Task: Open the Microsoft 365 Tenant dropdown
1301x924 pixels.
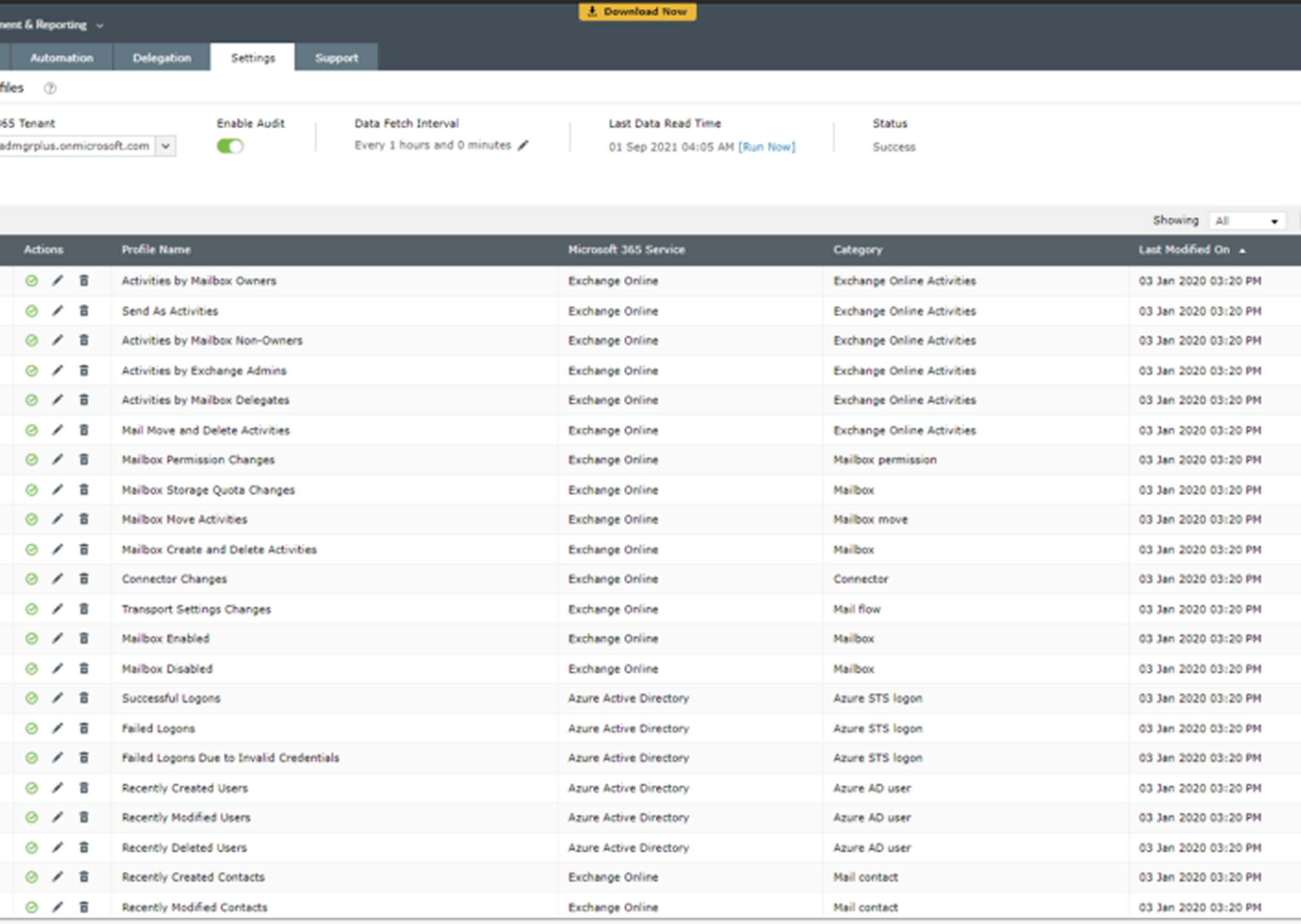Action: 165,146
